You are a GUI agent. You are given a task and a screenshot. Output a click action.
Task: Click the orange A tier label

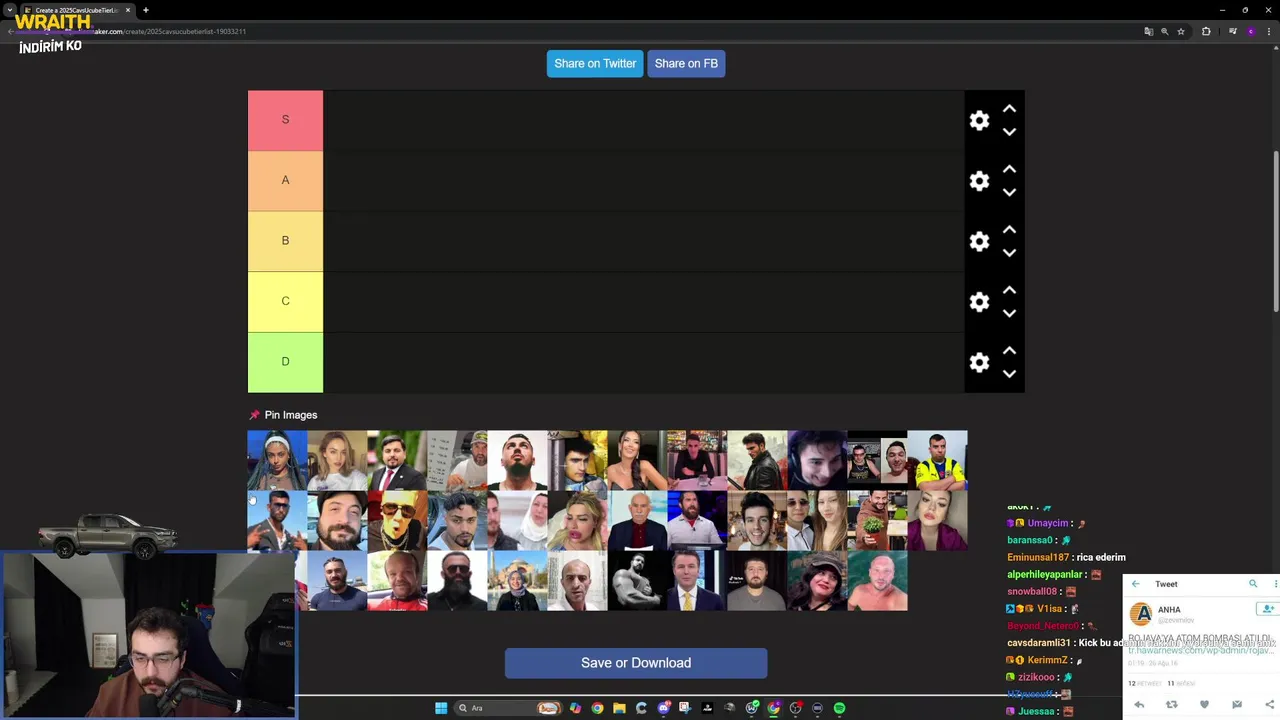(285, 181)
